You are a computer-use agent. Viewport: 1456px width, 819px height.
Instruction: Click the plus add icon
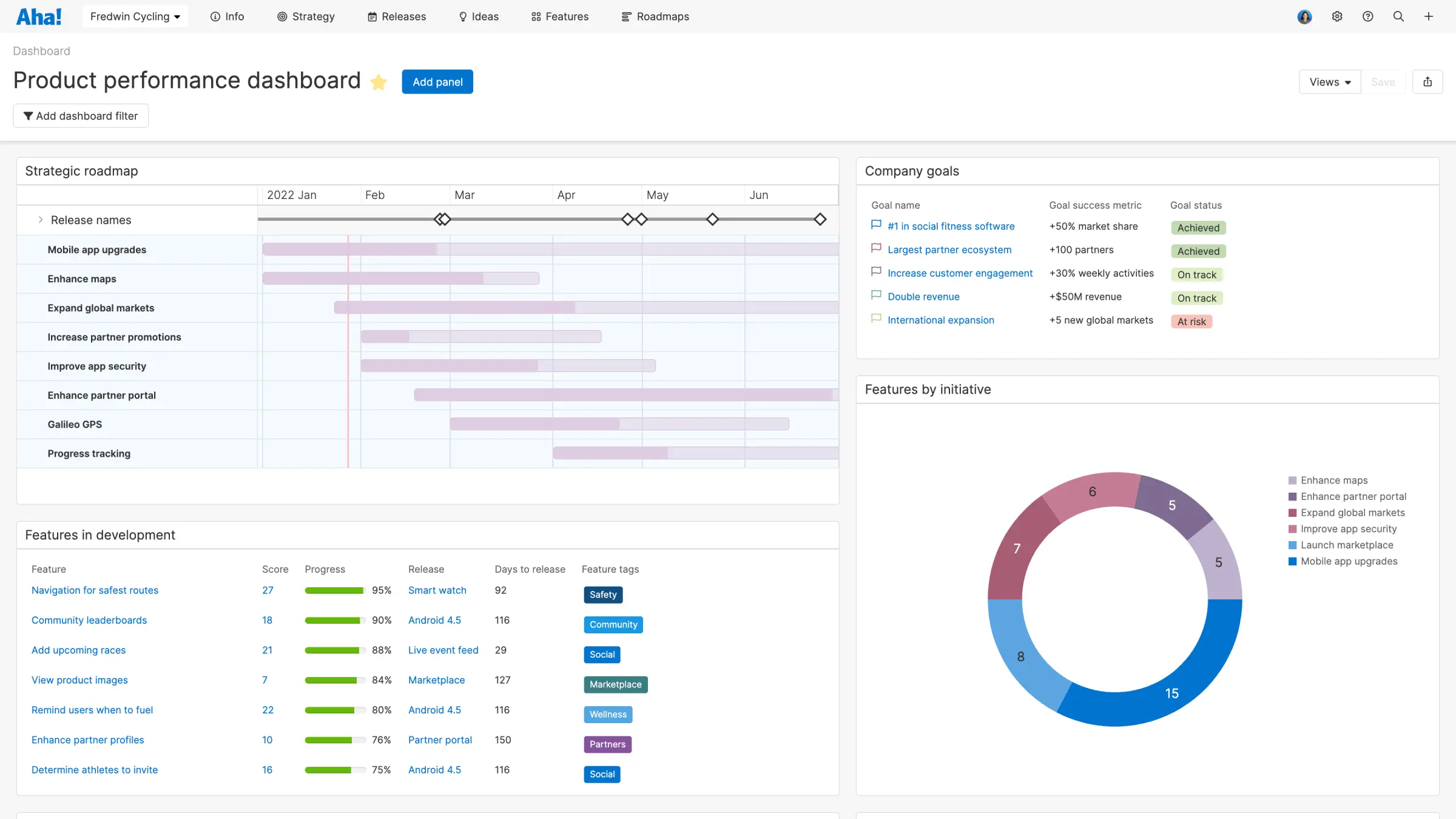click(x=1429, y=16)
